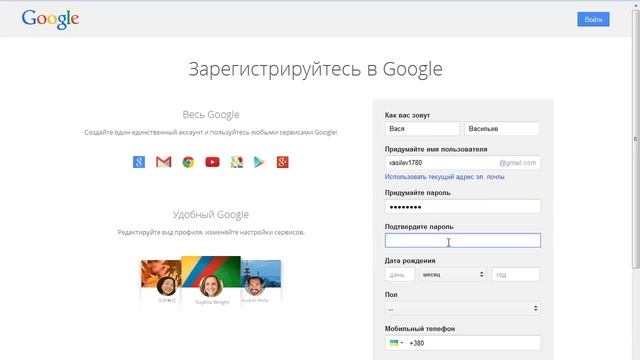Click the blue Google Search service icon
640x360 pixels.
tap(139, 162)
